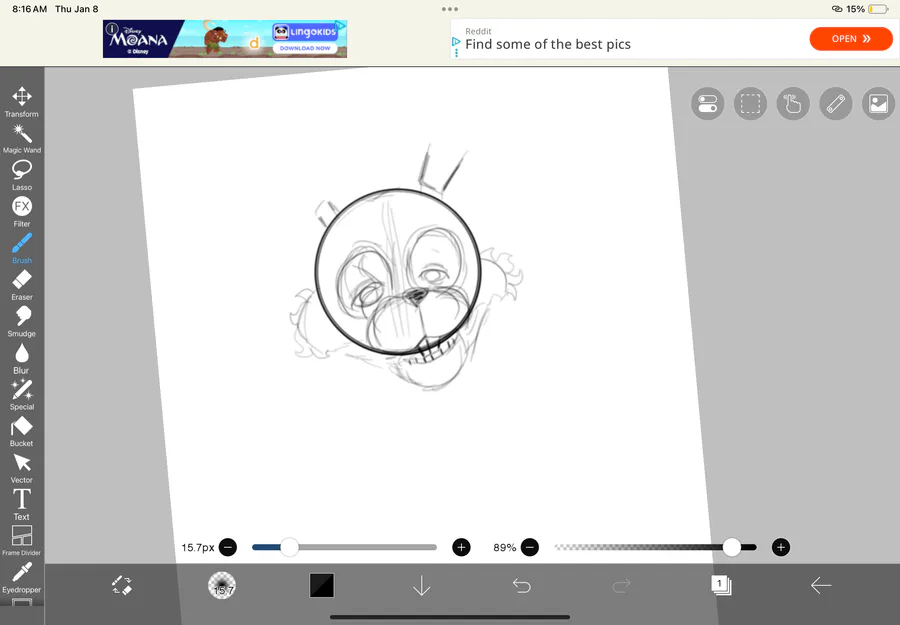Select the Bucket fill tool

pos(22,432)
